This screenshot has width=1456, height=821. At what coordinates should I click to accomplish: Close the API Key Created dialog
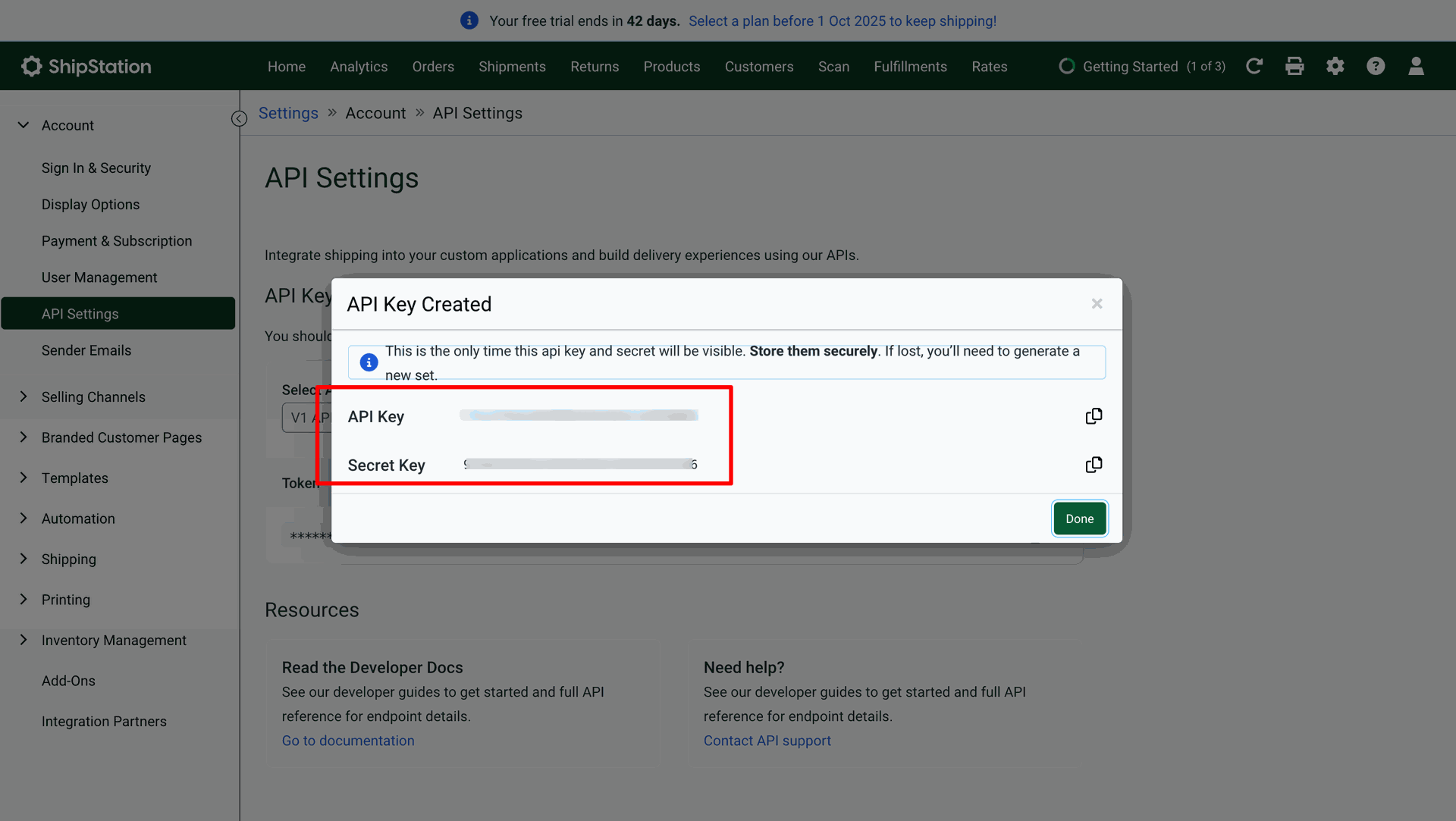coord(1097,304)
